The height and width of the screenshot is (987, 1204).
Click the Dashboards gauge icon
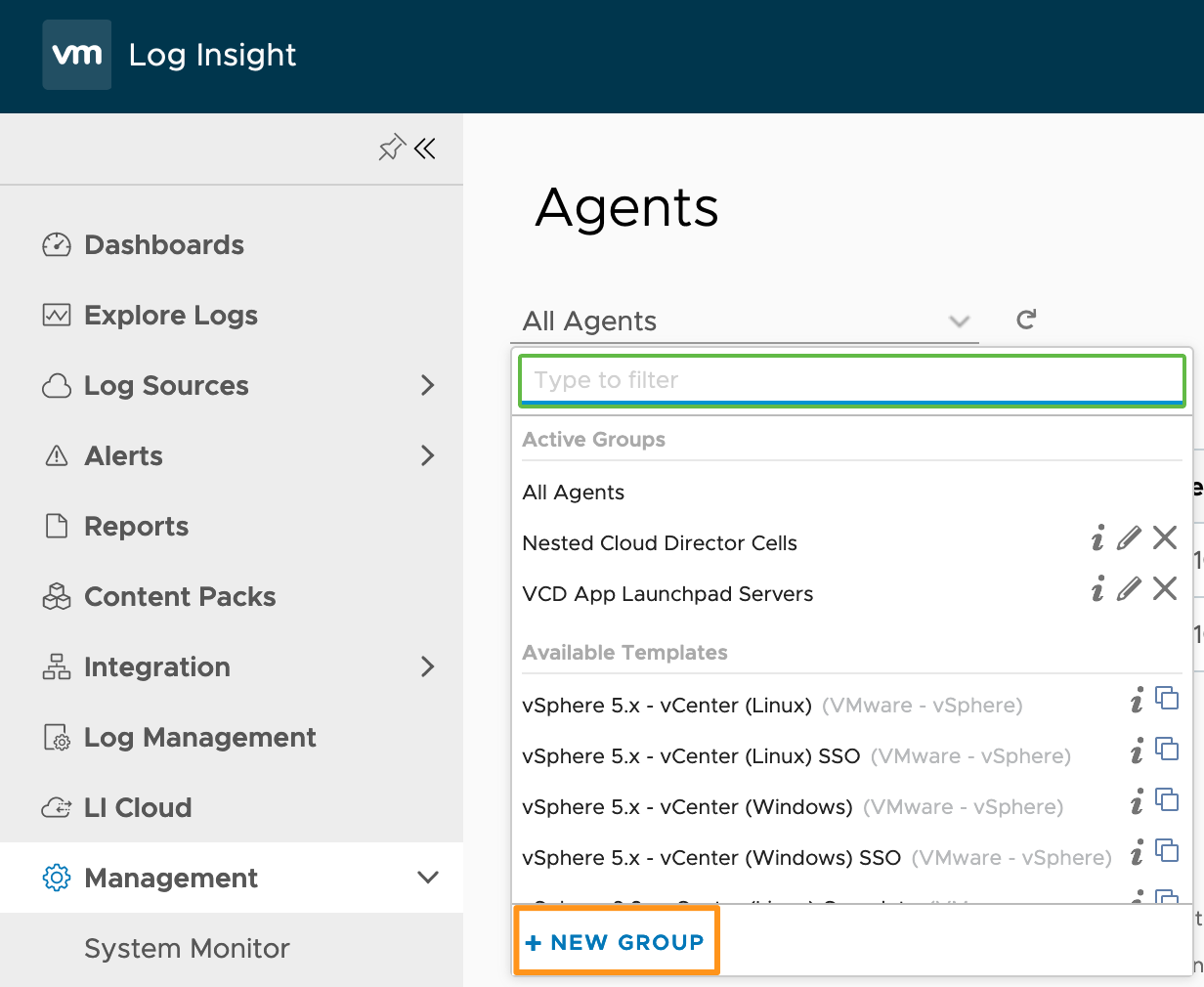coord(57,244)
